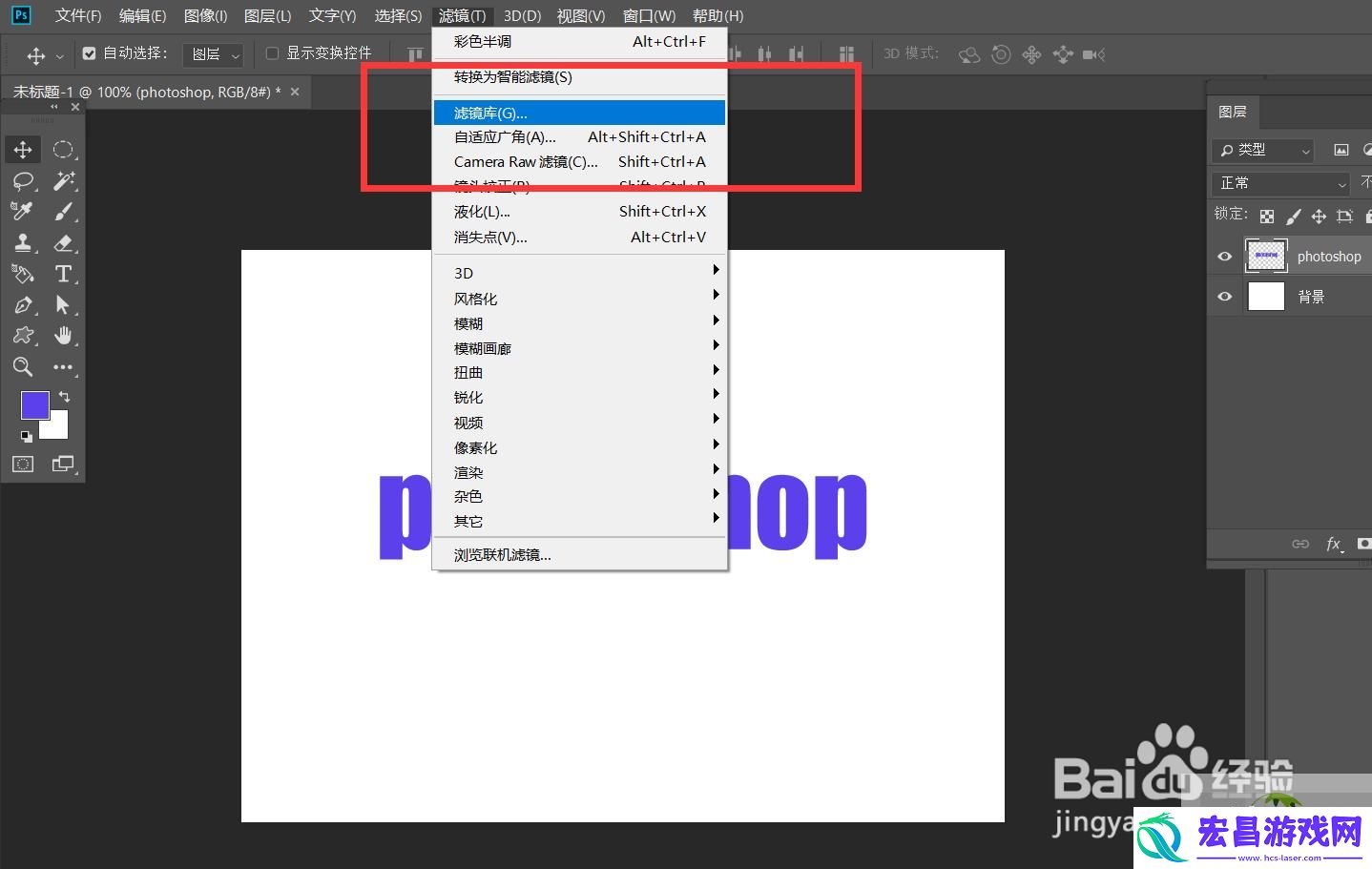The image size is (1372, 869).
Task: Link layers at the Layers panel bottom
Action: 1300,544
